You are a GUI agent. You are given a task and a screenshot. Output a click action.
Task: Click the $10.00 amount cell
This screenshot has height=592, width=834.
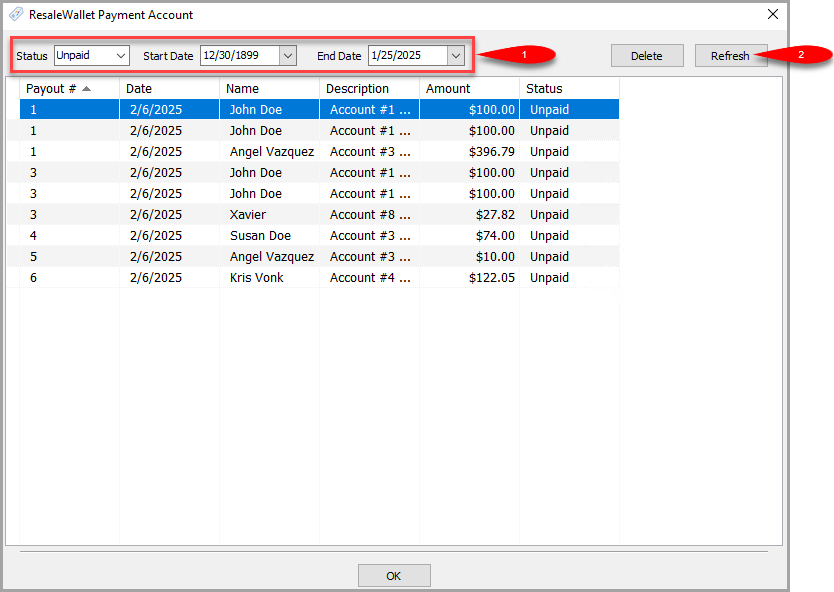click(x=469, y=256)
